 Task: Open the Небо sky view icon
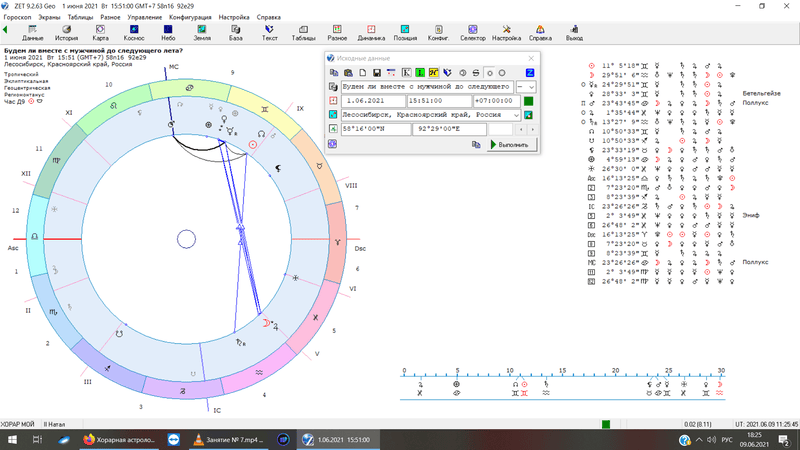point(168,32)
